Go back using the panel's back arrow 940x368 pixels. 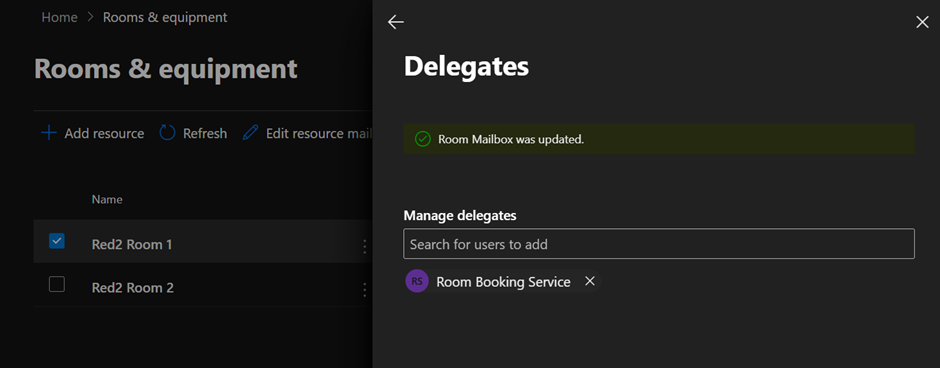396,22
